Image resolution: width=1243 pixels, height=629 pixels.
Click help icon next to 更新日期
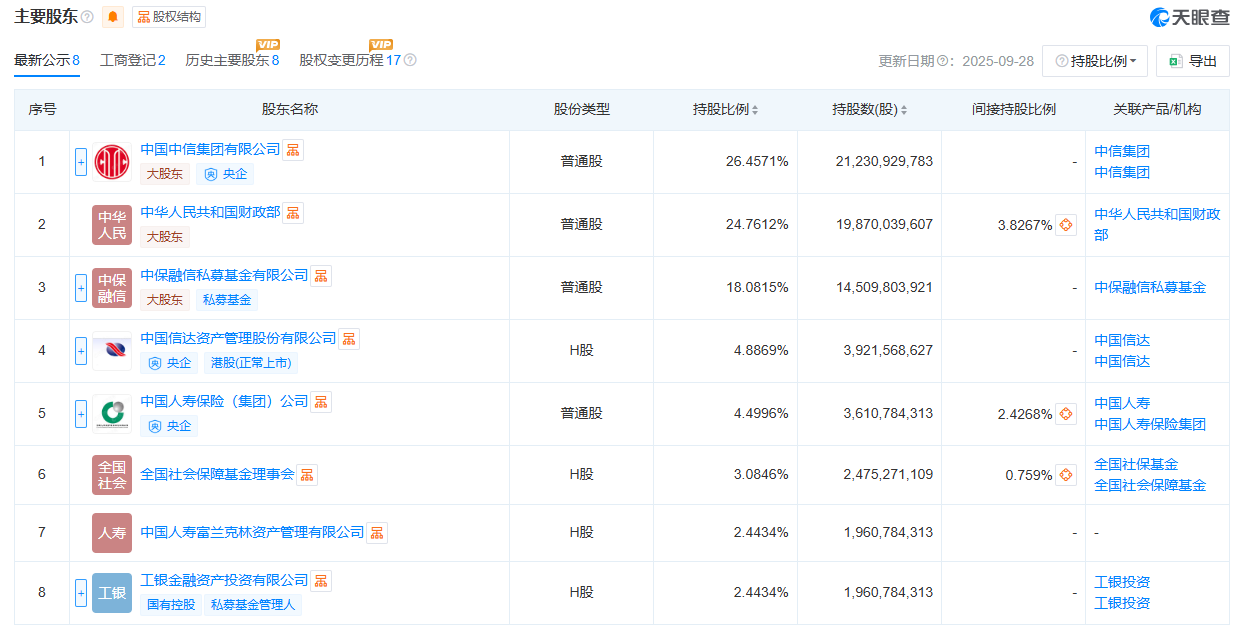tap(942, 61)
